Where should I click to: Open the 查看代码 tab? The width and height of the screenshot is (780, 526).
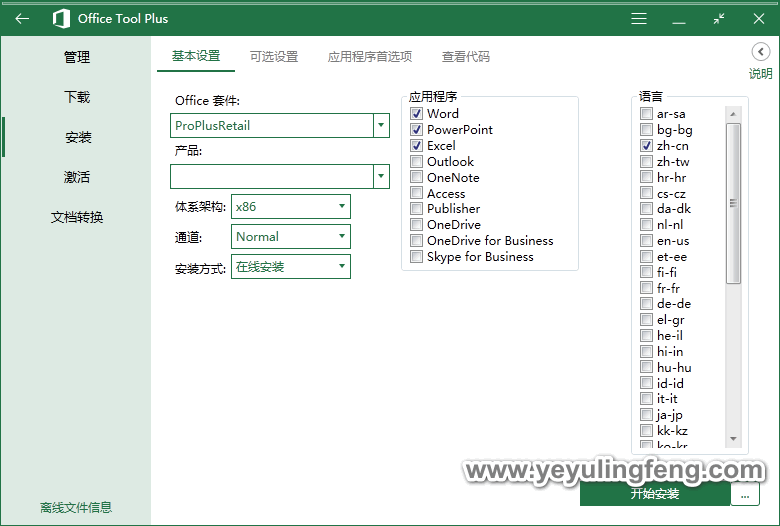466,57
